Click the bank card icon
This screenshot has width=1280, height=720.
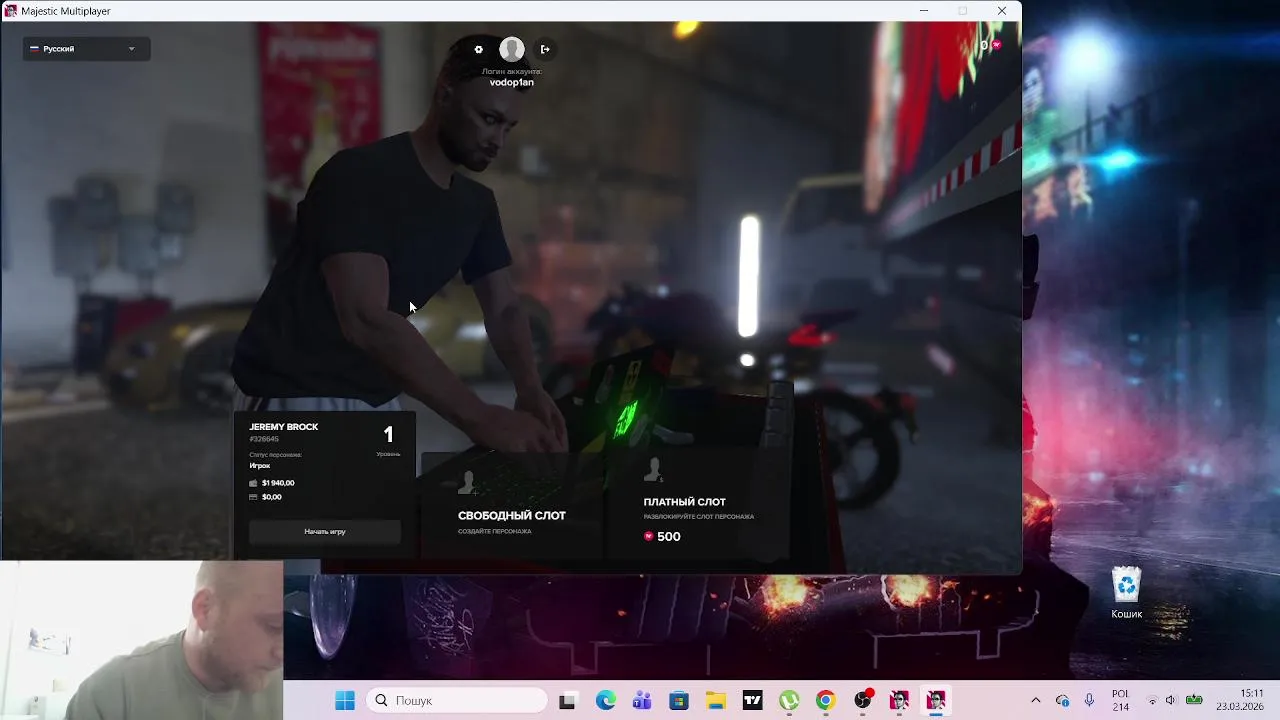click(x=253, y=497)
